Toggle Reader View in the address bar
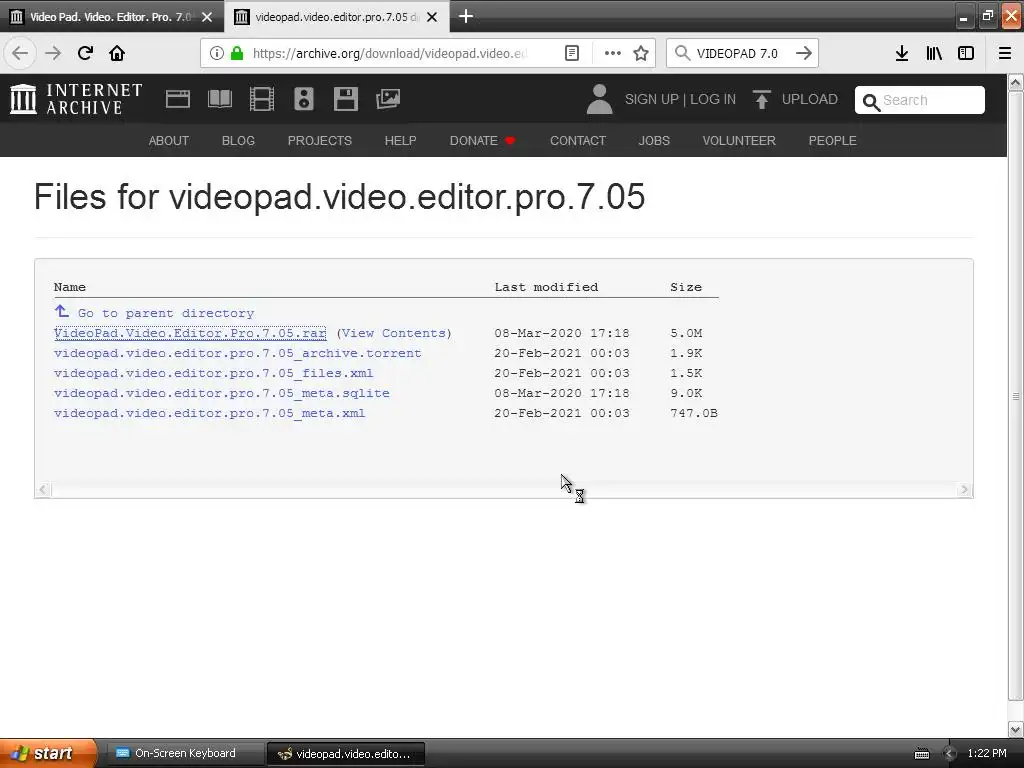The width and height of the screenshot is (1024, 768). point(571,53)
